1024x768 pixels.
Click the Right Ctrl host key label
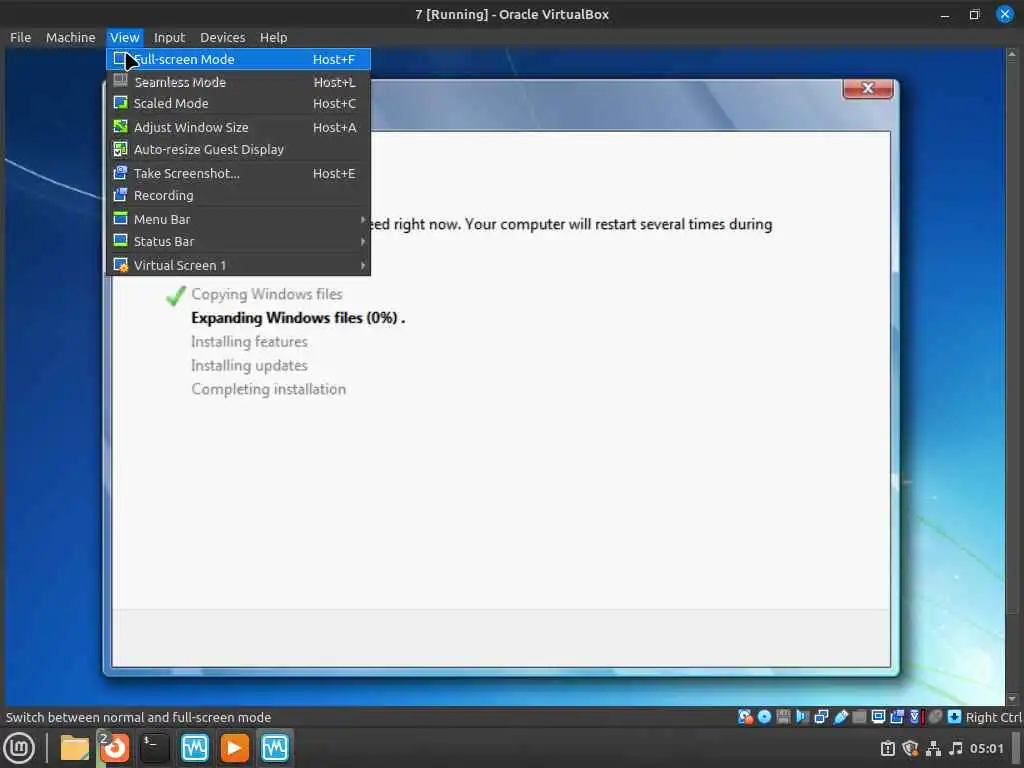click(x=993, y=717)
